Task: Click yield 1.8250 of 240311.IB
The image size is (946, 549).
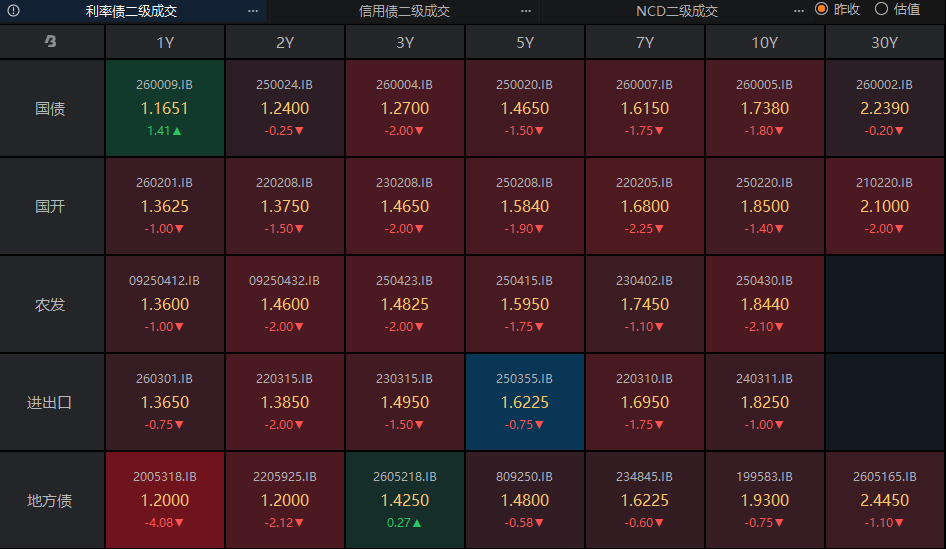Action: tap(764, 402)
